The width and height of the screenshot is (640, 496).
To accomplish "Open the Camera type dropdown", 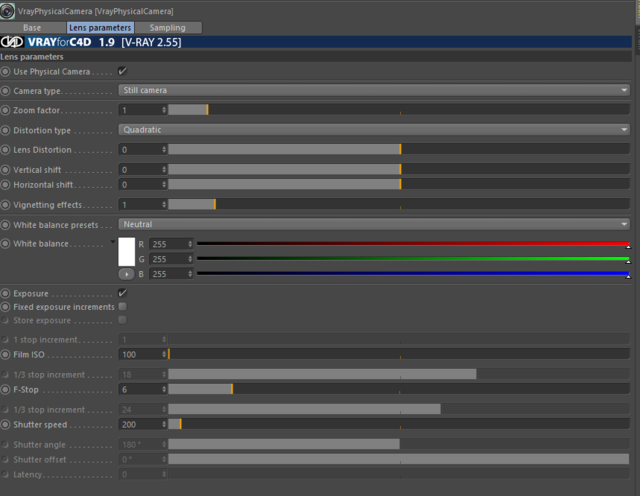I will tap(374, 90).
